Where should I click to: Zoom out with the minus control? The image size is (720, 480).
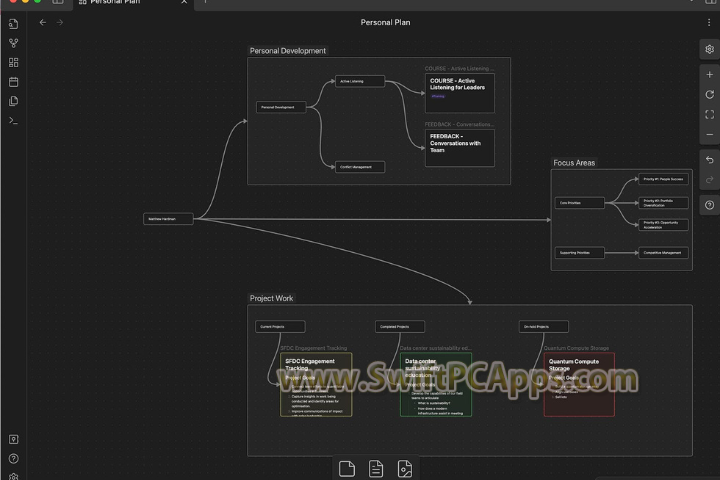coord(709,135)
